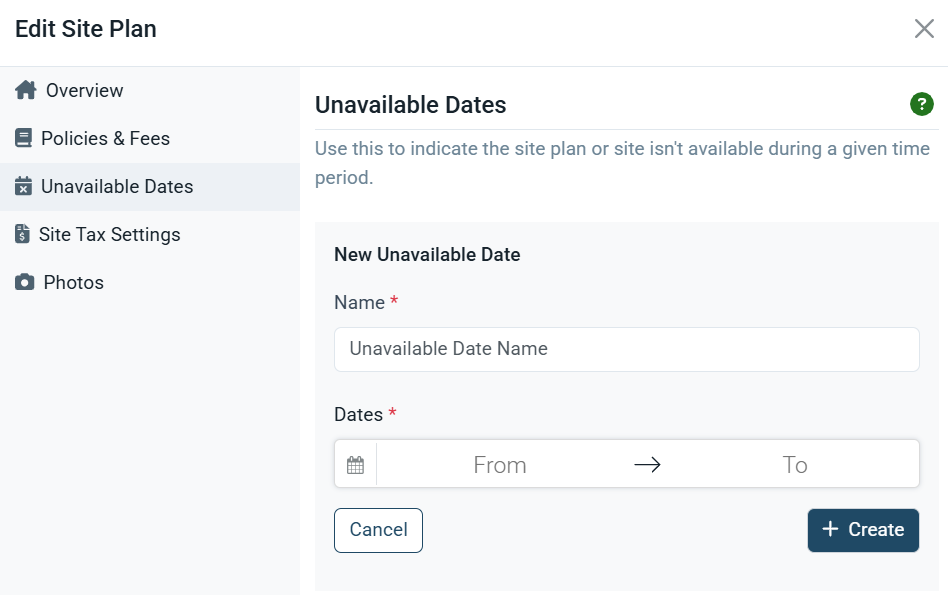Screen dimensions: 948x595
Task: Create the new unavailable date
Action: (x=863, y=530)
